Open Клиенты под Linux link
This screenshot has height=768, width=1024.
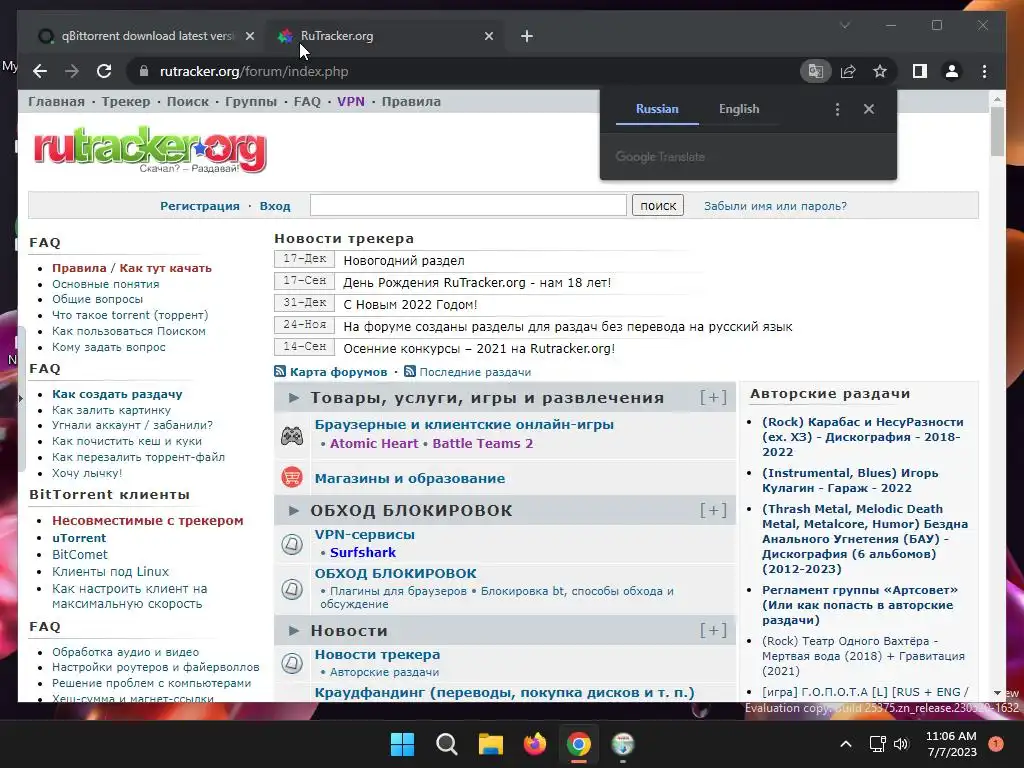pyautogui.click(x=110, y=571)
